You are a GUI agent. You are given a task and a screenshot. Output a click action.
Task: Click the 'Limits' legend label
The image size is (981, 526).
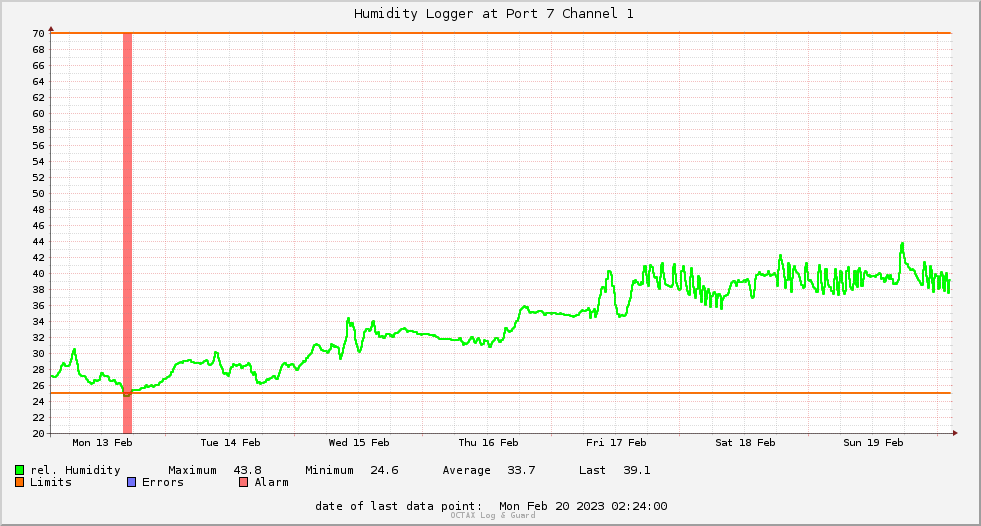pyautogui.click(x=51, y=482)
